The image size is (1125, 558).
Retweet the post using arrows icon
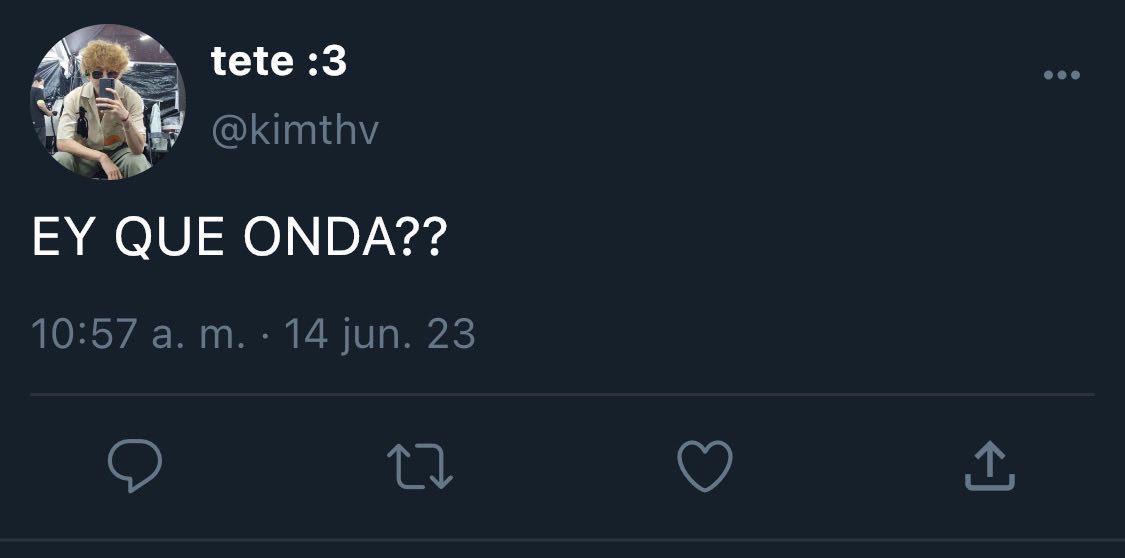point(420,466)
